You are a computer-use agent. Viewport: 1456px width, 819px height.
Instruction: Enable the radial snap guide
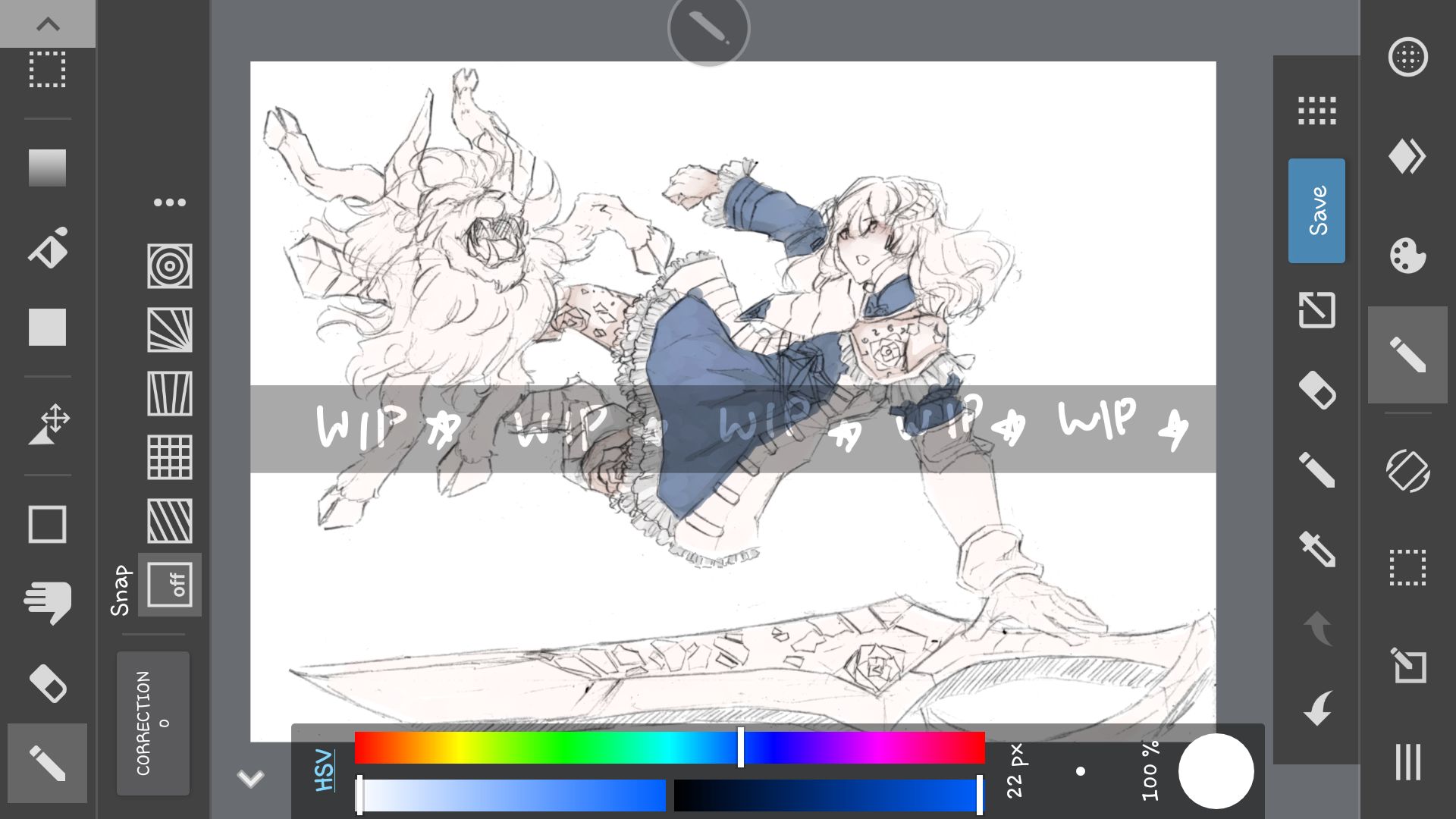(168, 266)
